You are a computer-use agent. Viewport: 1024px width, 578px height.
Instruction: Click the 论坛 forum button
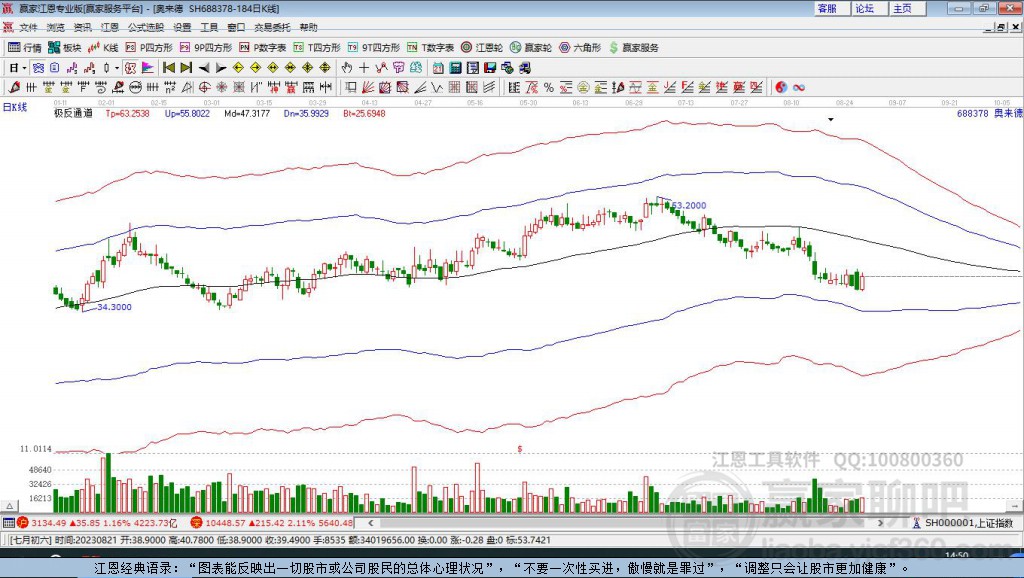click(865, 8)
